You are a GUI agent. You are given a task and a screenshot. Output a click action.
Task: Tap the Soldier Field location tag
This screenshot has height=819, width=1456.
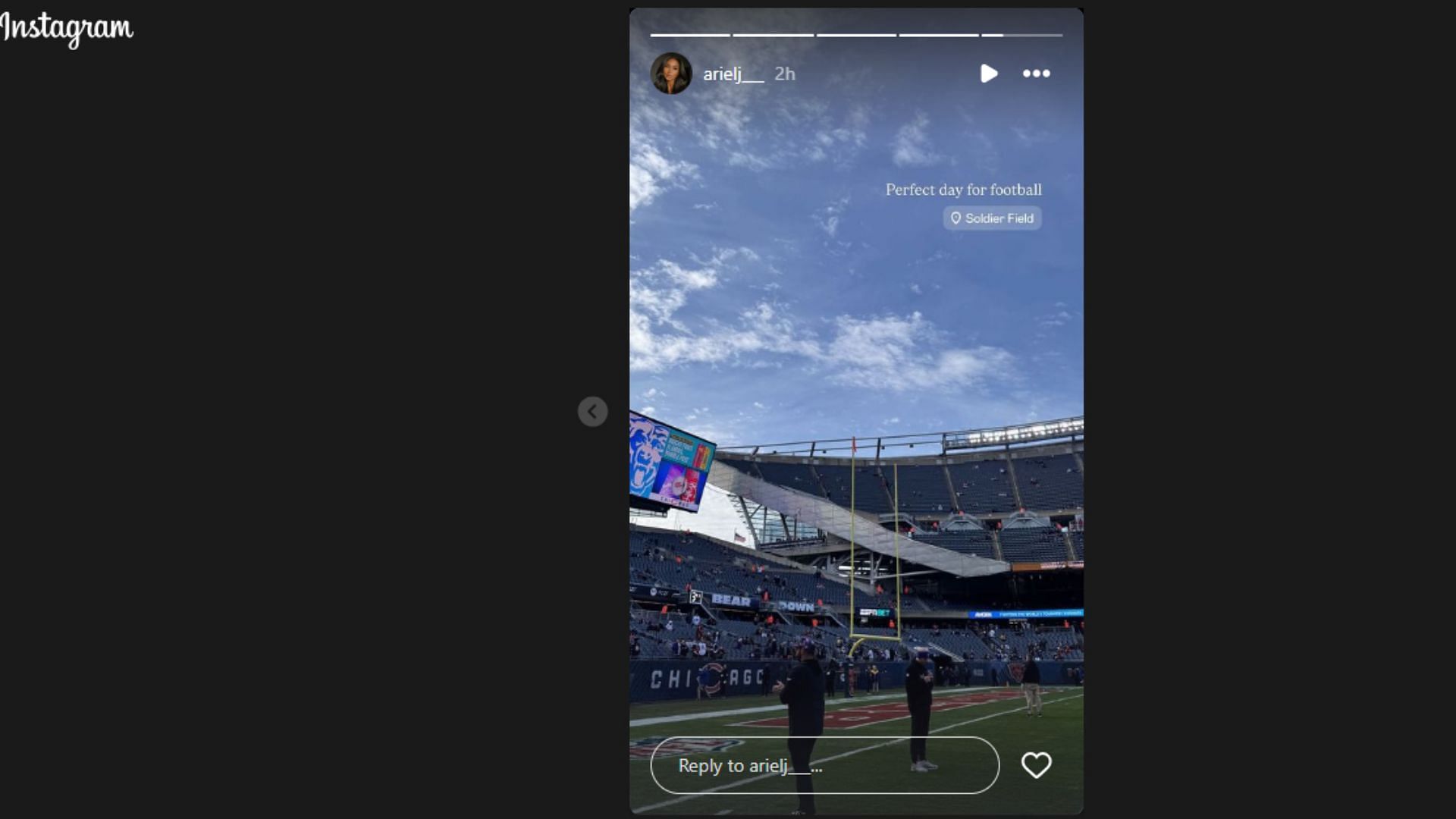(x=991, y=218)
